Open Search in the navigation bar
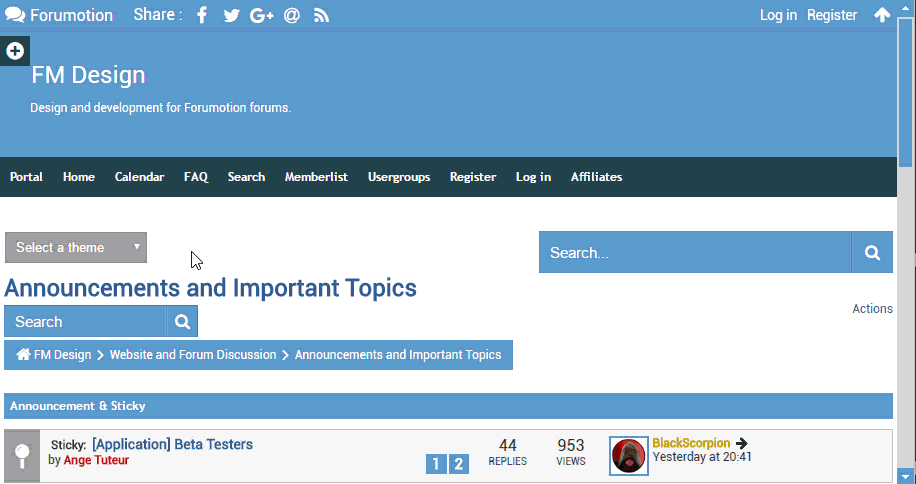The height and width of the screenshot is (484, 916). point(247,177)
